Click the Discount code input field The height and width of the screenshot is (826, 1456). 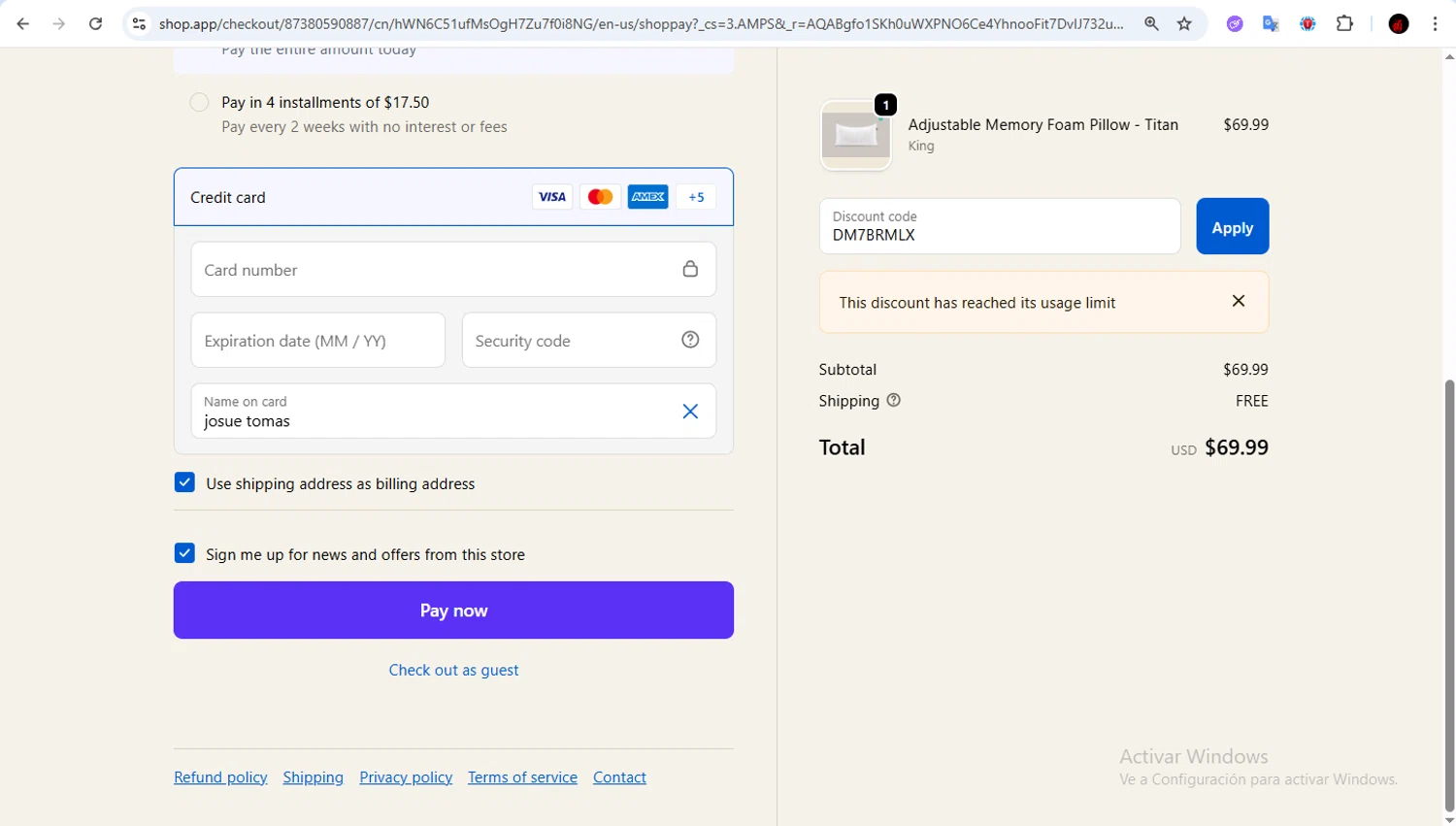point(1000,226)
